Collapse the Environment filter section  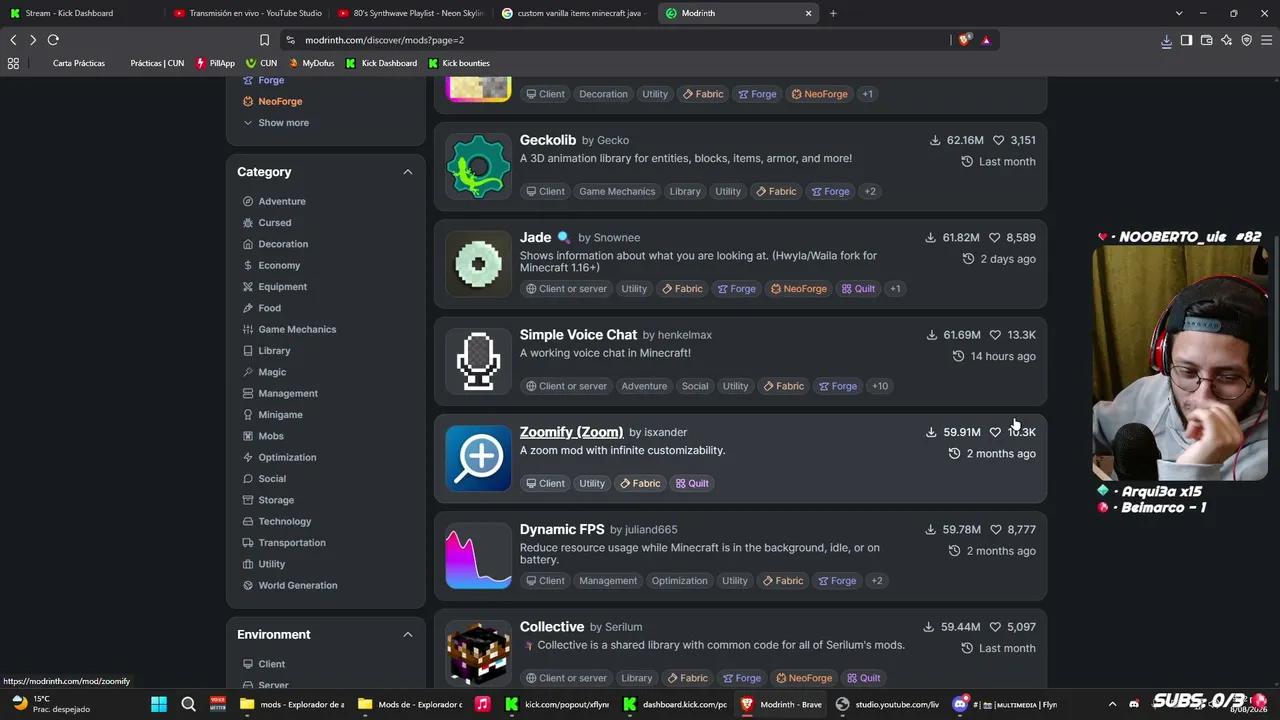[x=407, y=634]
